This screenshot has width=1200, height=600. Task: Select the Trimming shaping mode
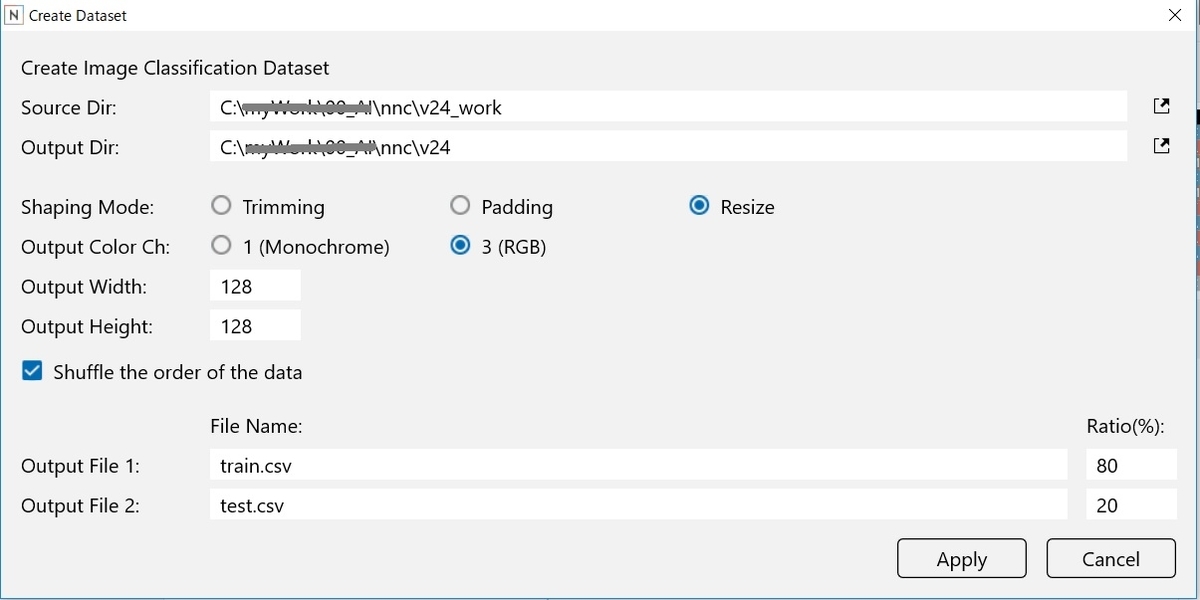pos(222,206)
